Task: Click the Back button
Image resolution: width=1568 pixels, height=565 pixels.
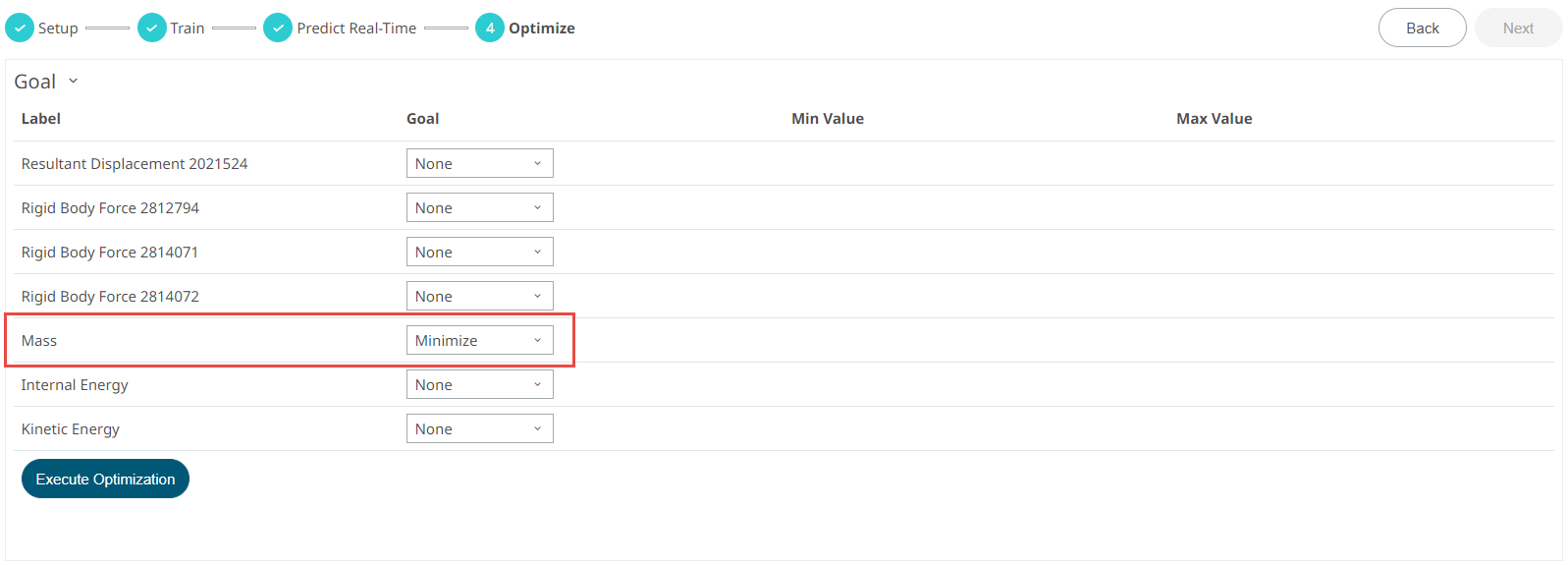Action: click(1422, 28)
